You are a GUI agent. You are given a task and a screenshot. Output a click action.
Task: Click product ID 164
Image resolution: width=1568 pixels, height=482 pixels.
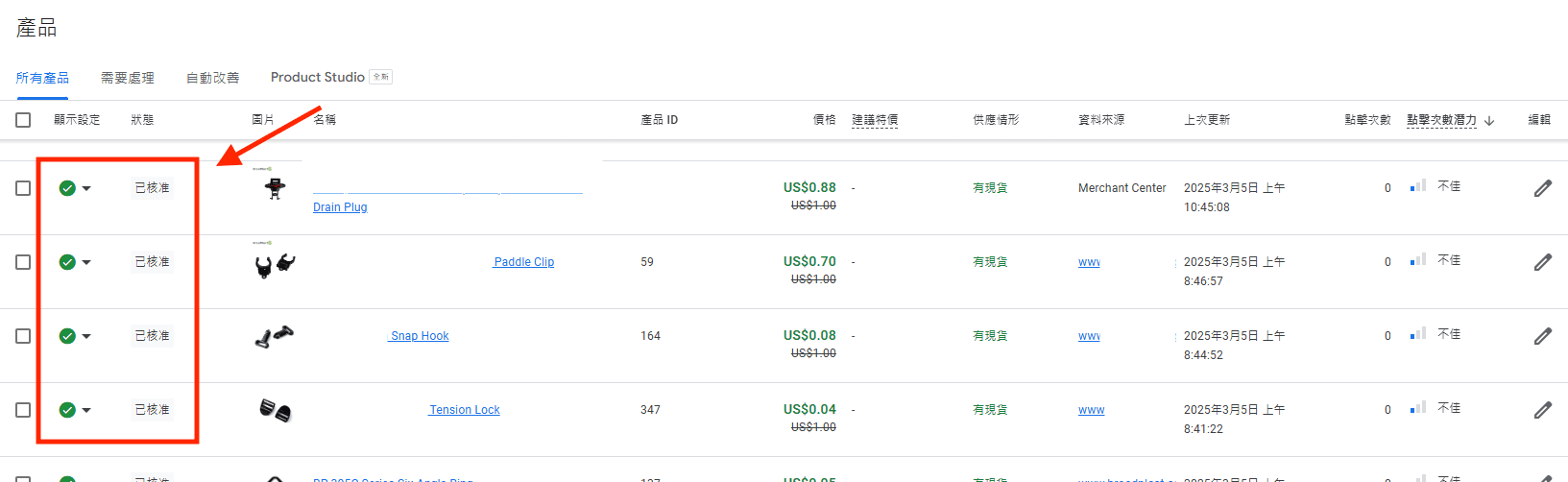tap(650, 336)
